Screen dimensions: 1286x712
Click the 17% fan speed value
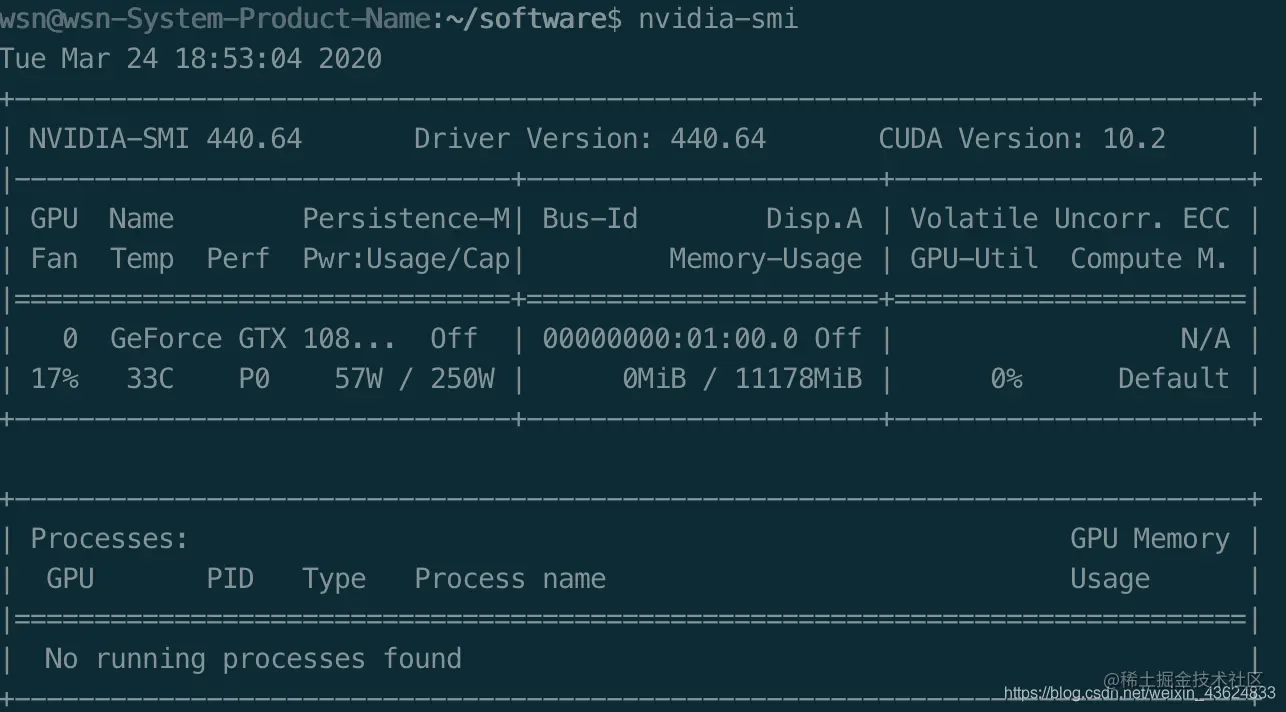pyautogui.click(x=54, y=379)
